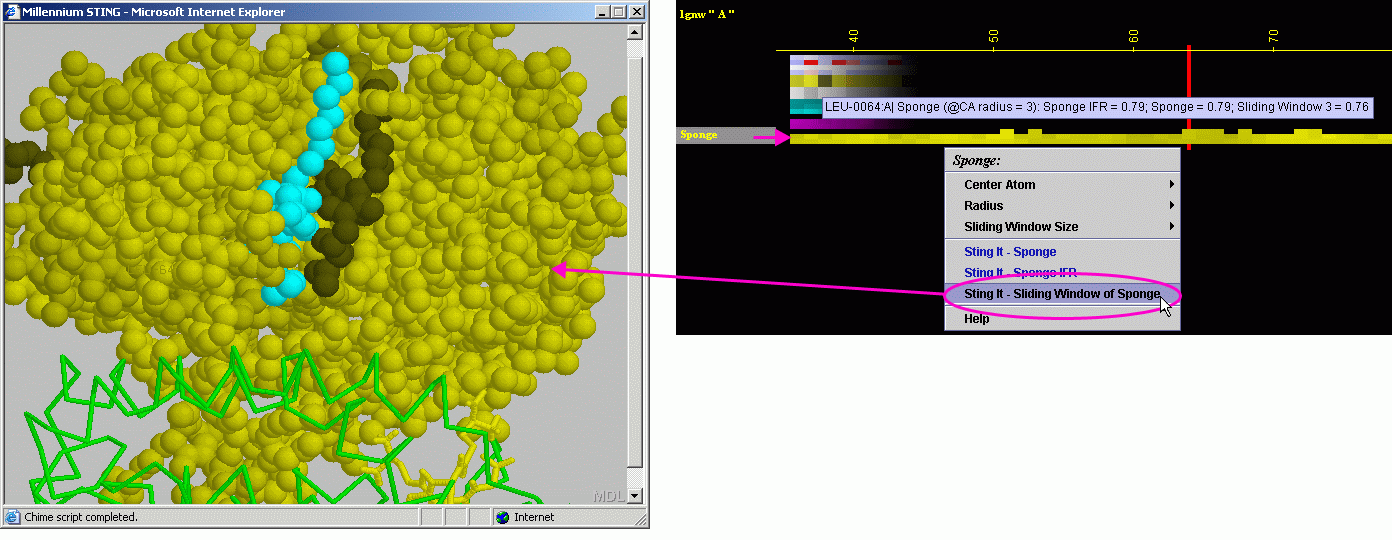Click the teal color swatch row
Viewport: 1392px width, 540px height.
click(805, 107)
